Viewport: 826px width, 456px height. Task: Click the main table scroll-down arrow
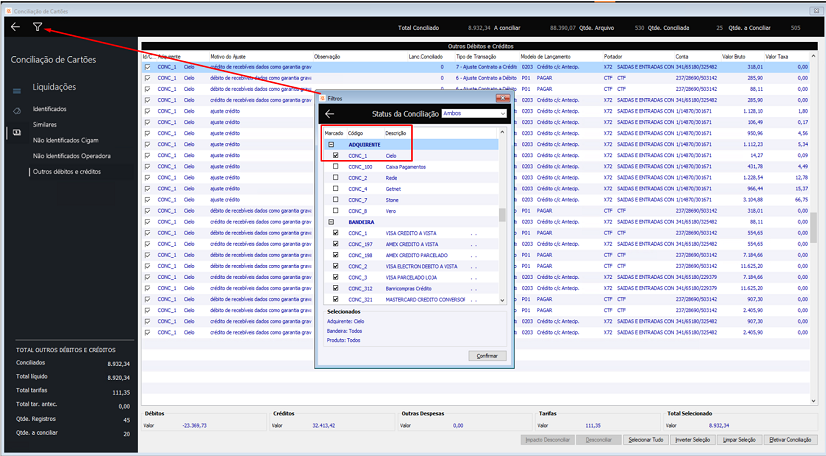click(x=813, y=401)
